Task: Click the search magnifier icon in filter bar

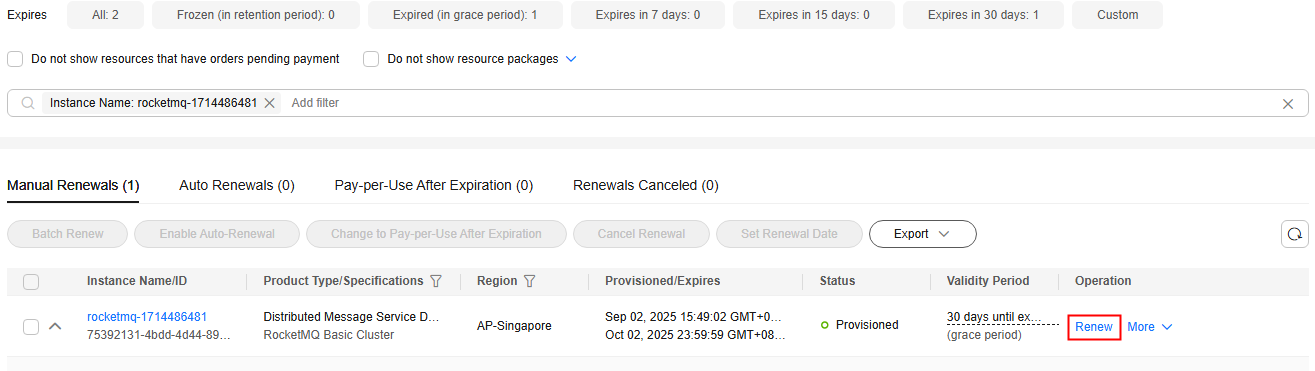Action: coord(28,103)
